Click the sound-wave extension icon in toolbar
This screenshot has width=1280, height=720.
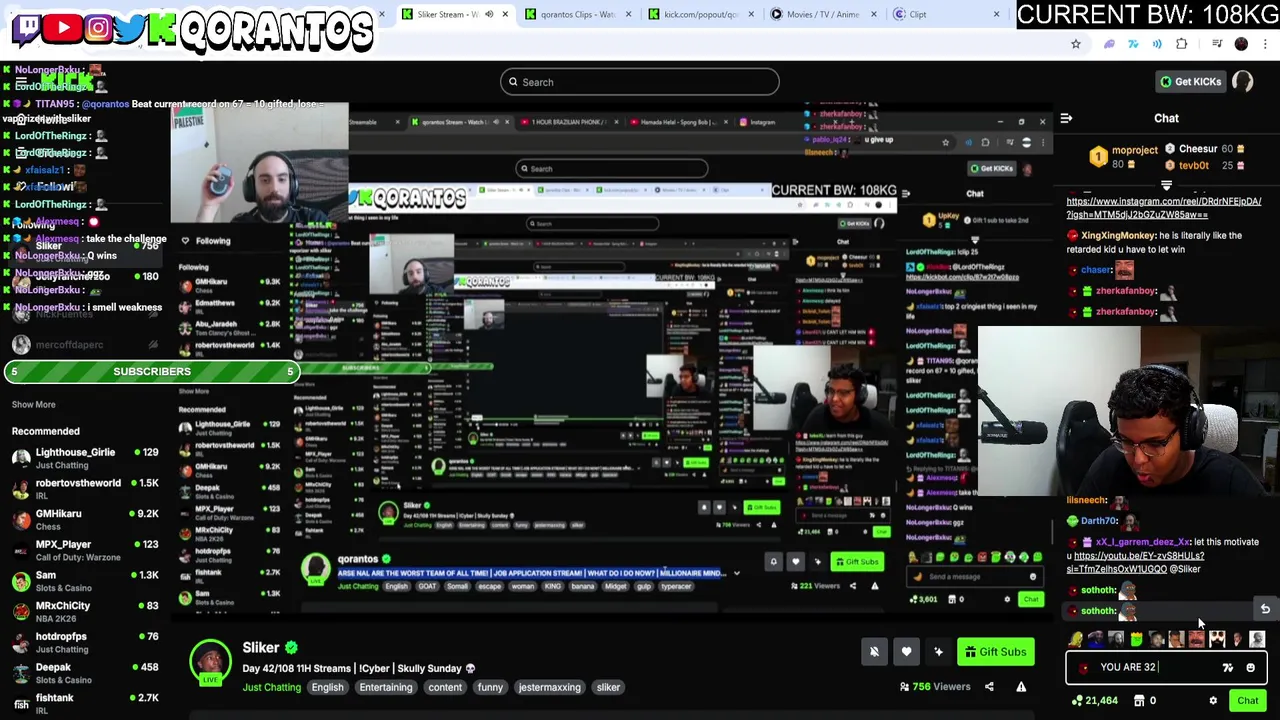(1157, 44)
